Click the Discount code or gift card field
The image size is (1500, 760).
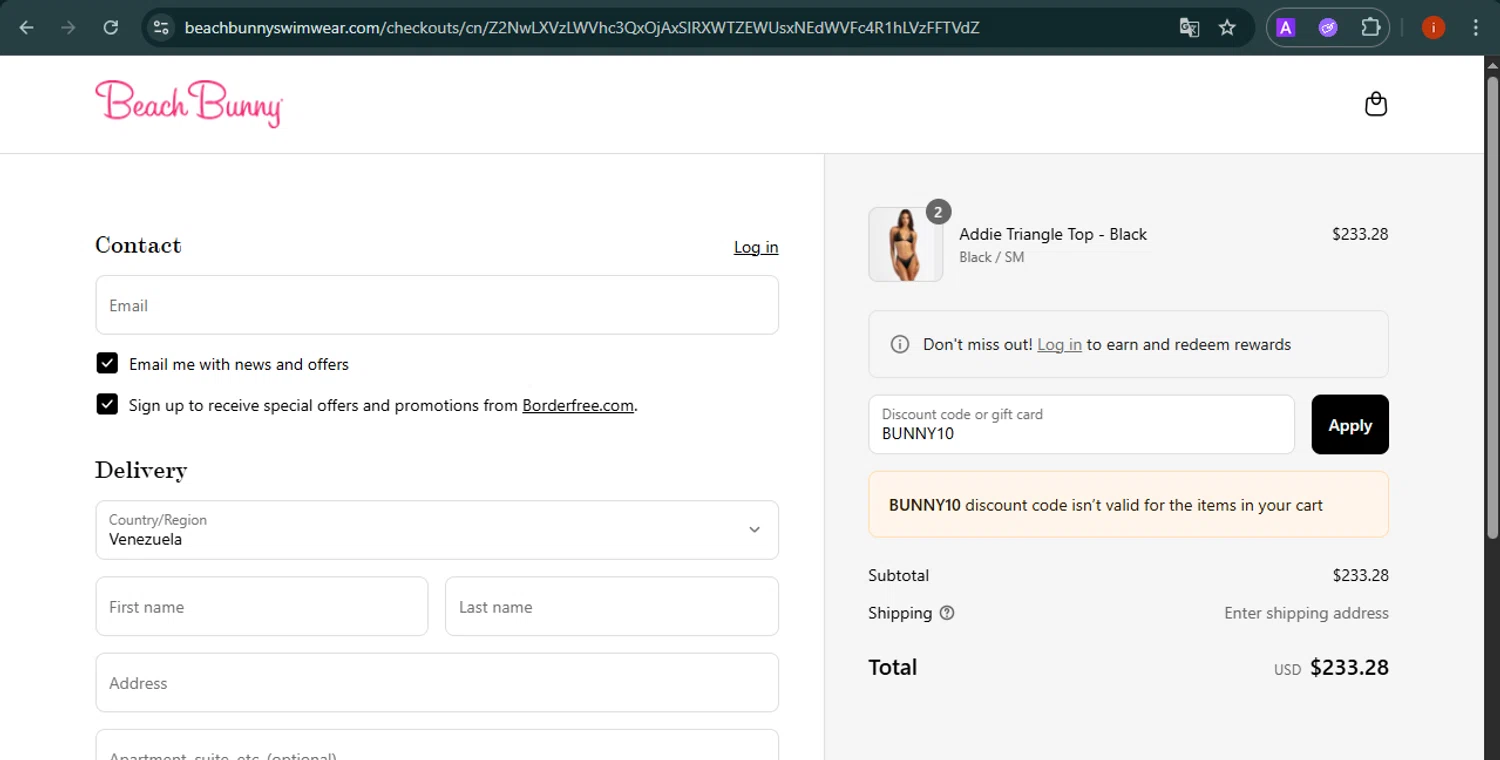1082,425
